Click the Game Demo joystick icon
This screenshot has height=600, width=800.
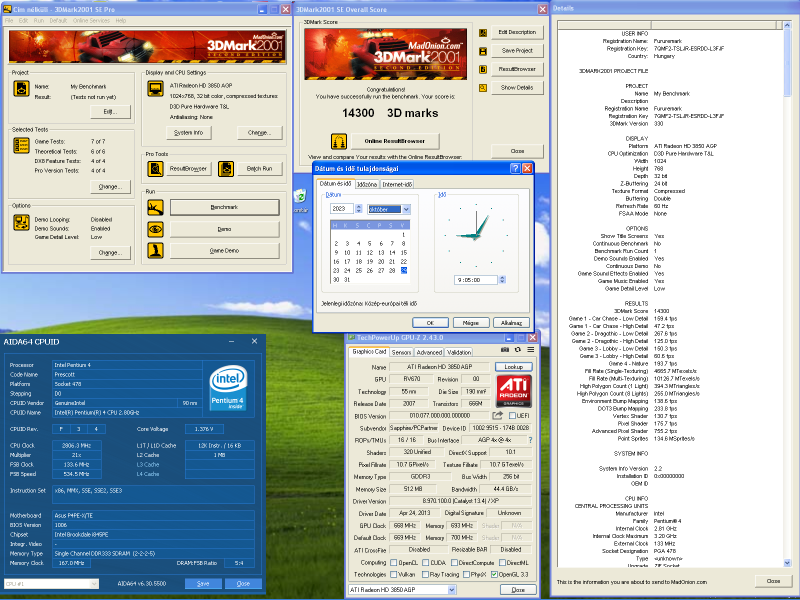click(x=156, y=251)
